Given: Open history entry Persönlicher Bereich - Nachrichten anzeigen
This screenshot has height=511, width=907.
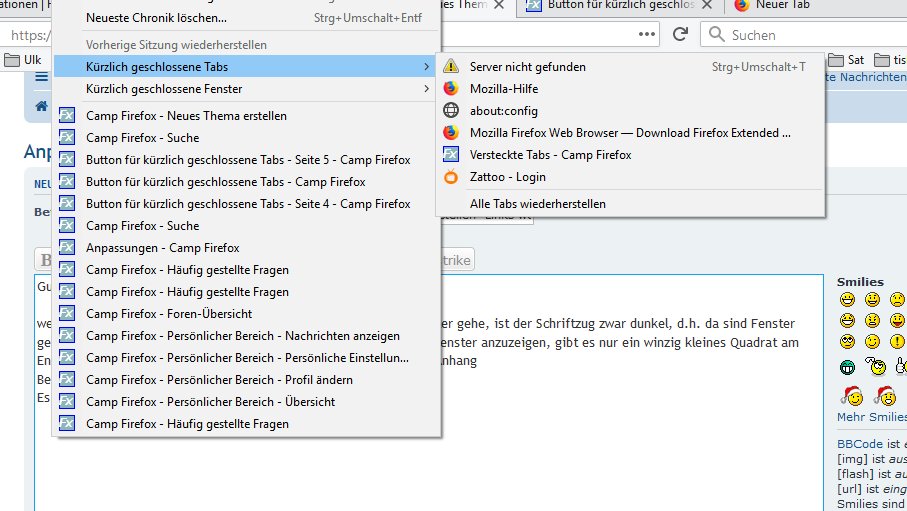Looking at the screenshot, I should pos(247,336).
